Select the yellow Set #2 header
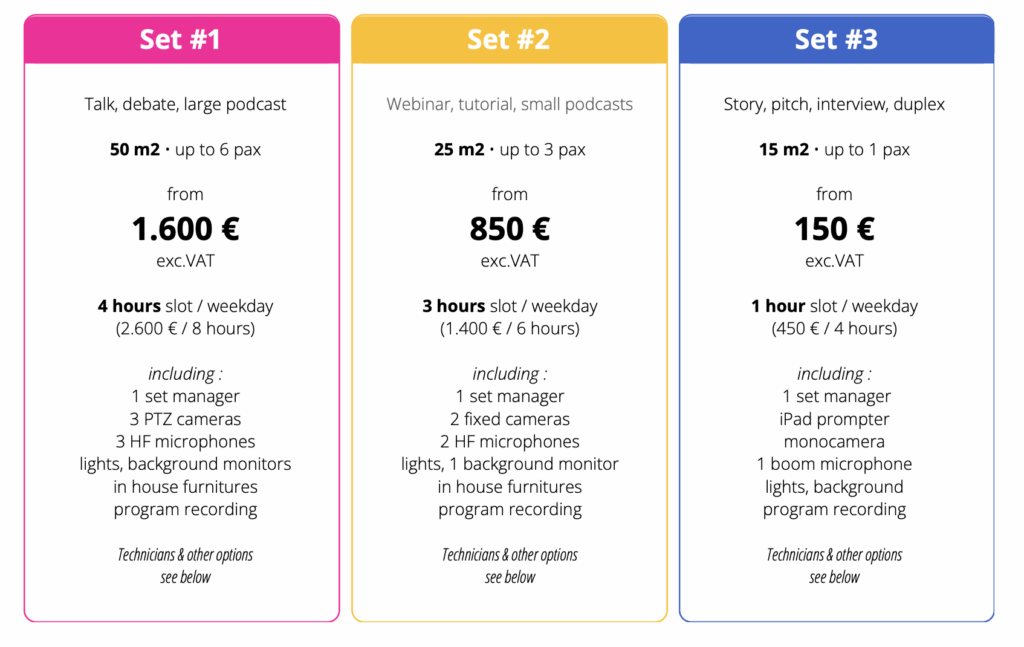Screen dimensions: 1024x647 (x=509, y=39)
